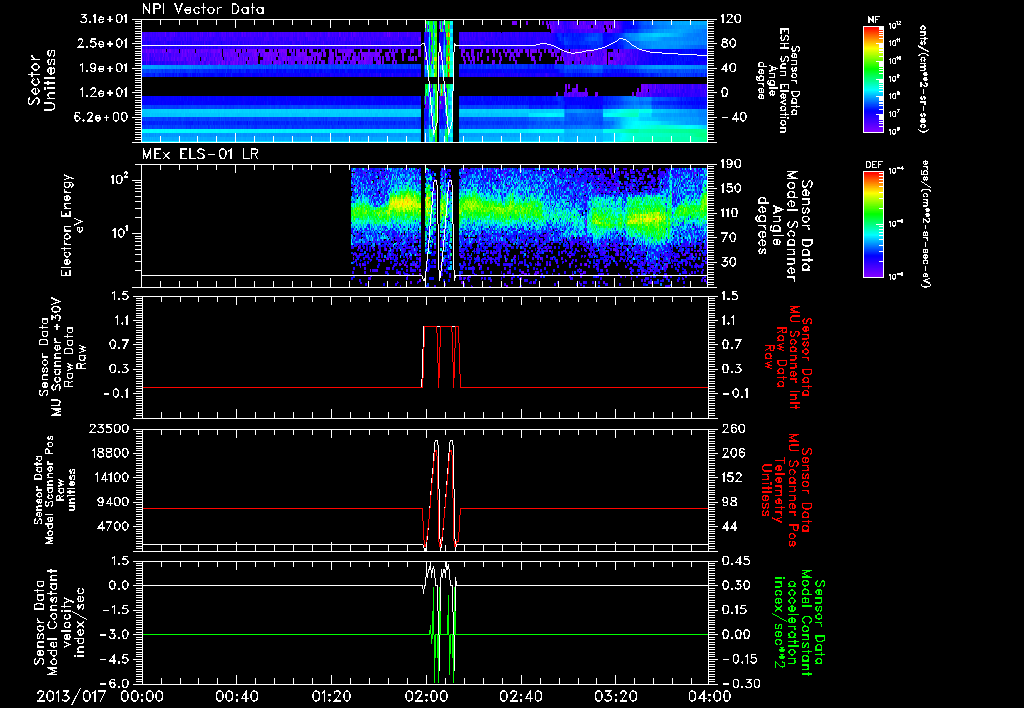Click the 00:40 time axis label
The height and width of the screenshot is (708, 1024).
coord(237,696)
